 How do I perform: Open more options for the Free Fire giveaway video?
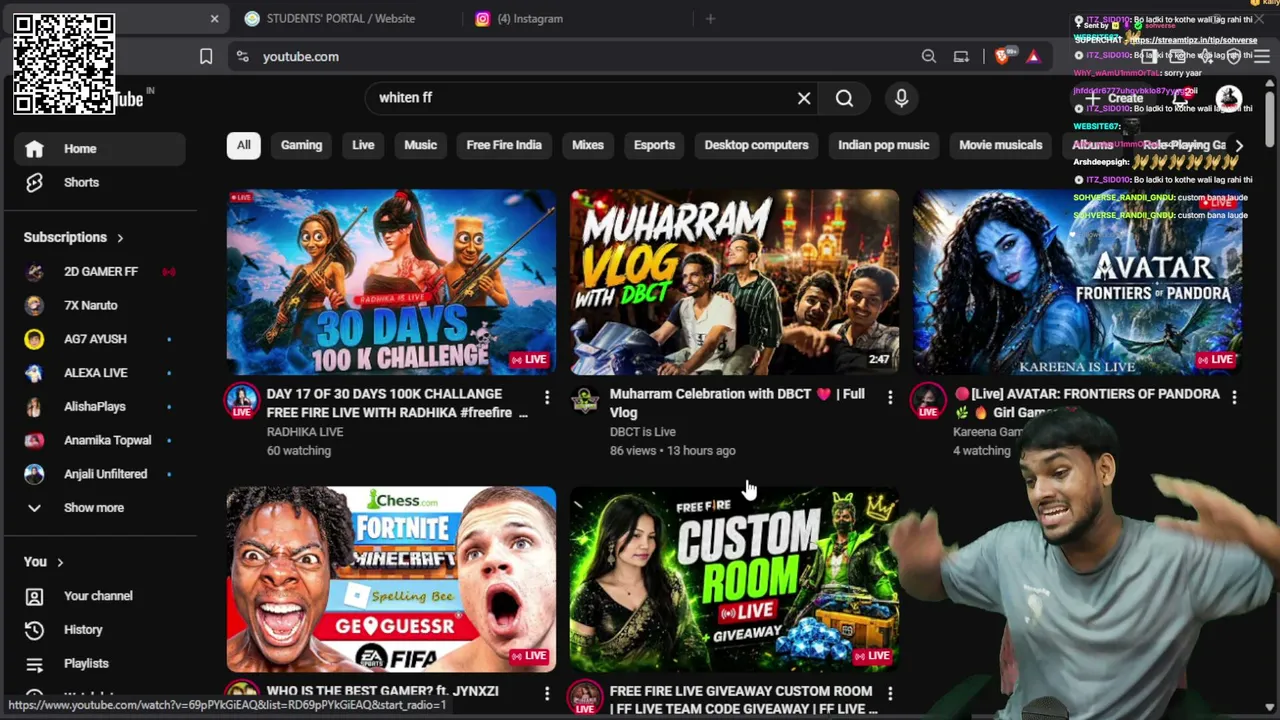coord(890,693)
